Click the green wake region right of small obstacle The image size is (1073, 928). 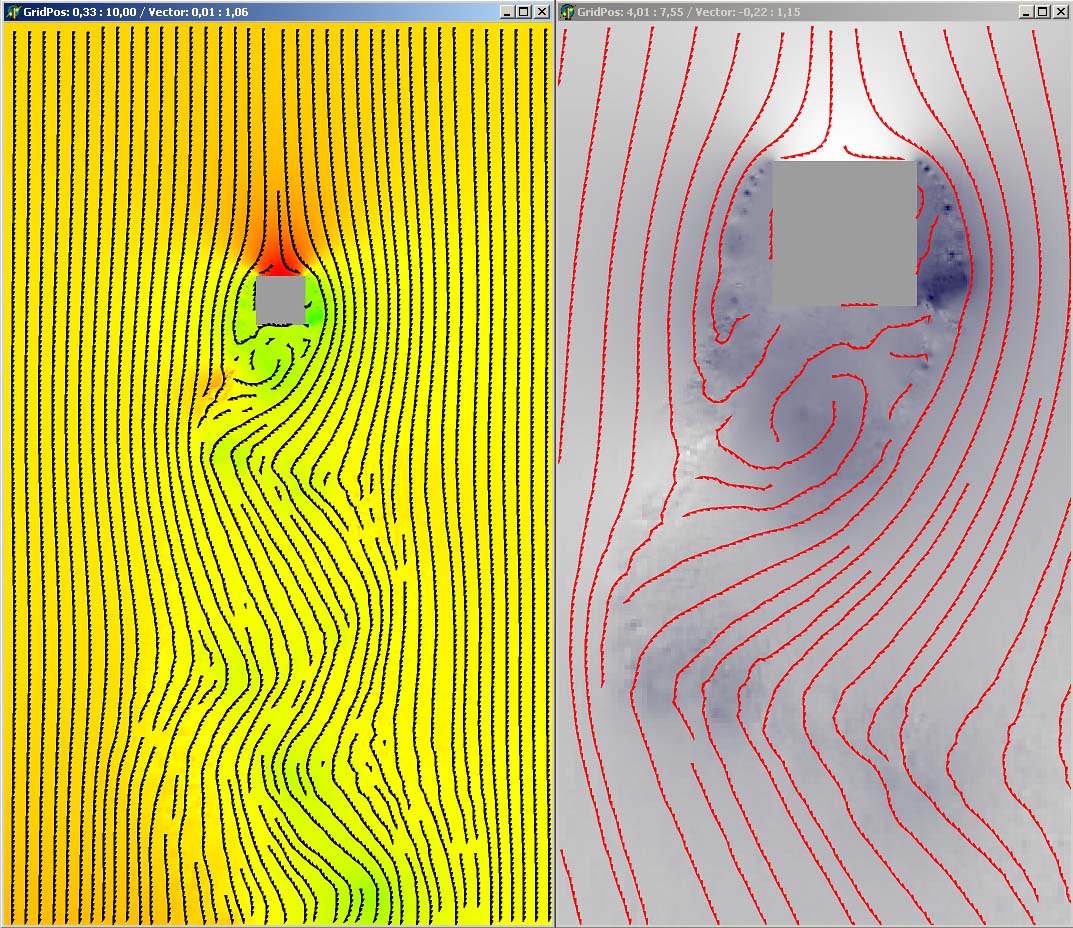point(317,312)
